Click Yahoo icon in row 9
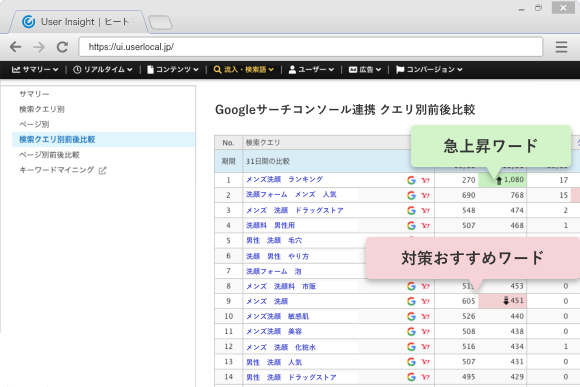The image size is (580, 387). coord(425,301)
